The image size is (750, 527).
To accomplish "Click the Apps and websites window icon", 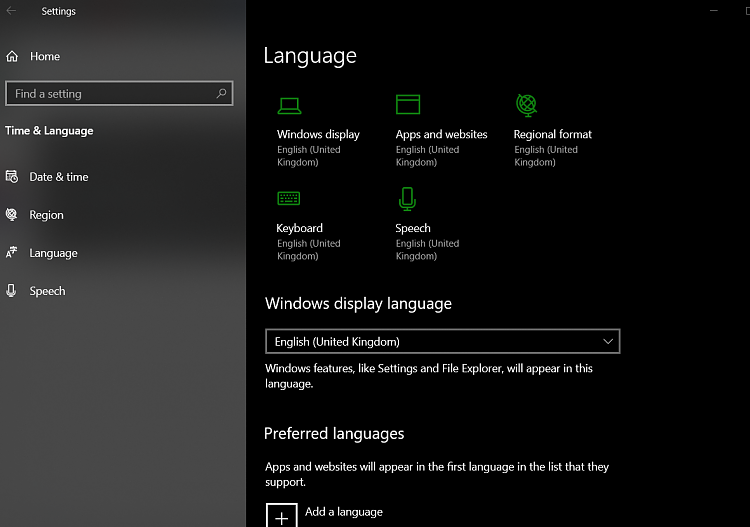I will (x=408, y=105).
